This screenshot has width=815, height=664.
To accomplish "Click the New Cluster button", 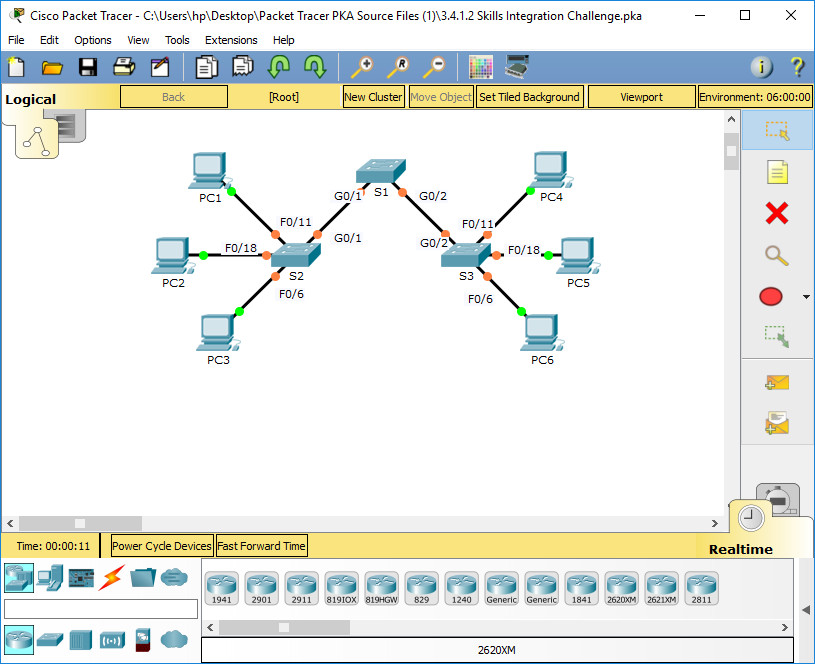I will [x=373, y=97].
